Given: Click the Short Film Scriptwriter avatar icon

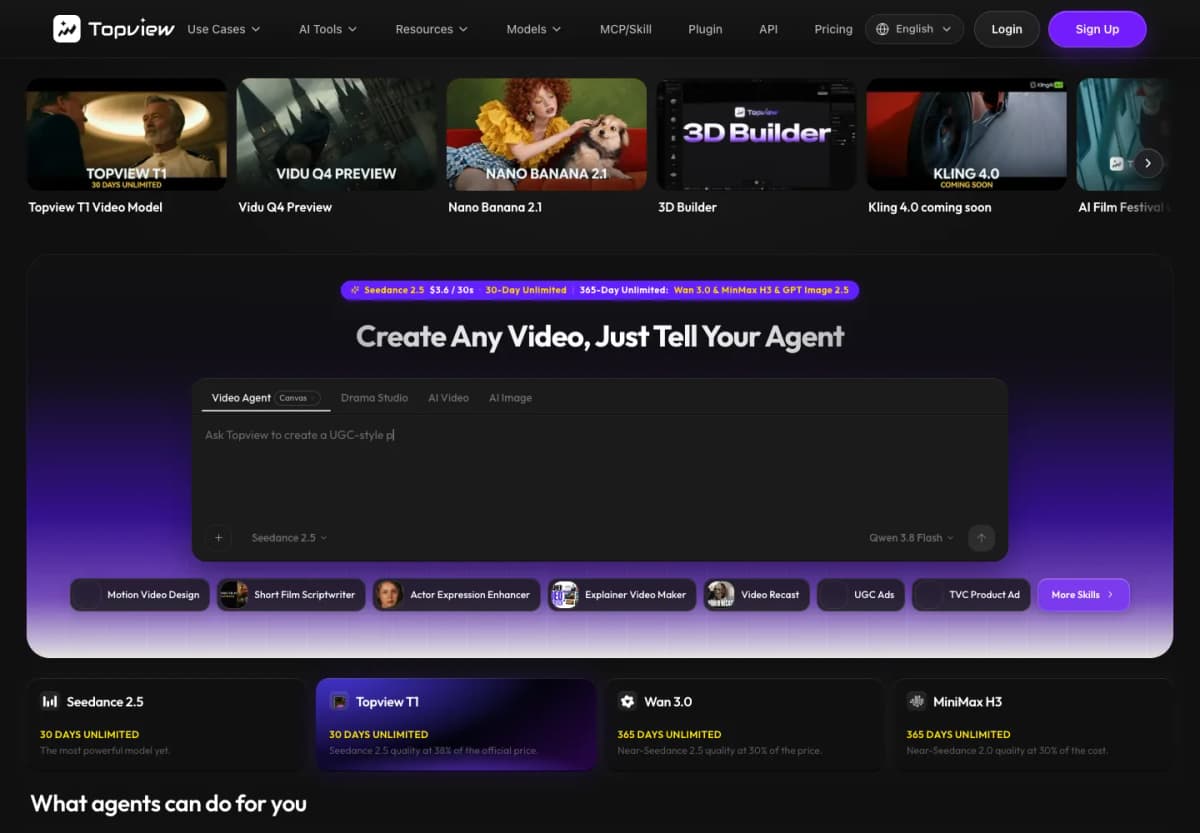Looking at the screenshot, I should click(234, 595).
